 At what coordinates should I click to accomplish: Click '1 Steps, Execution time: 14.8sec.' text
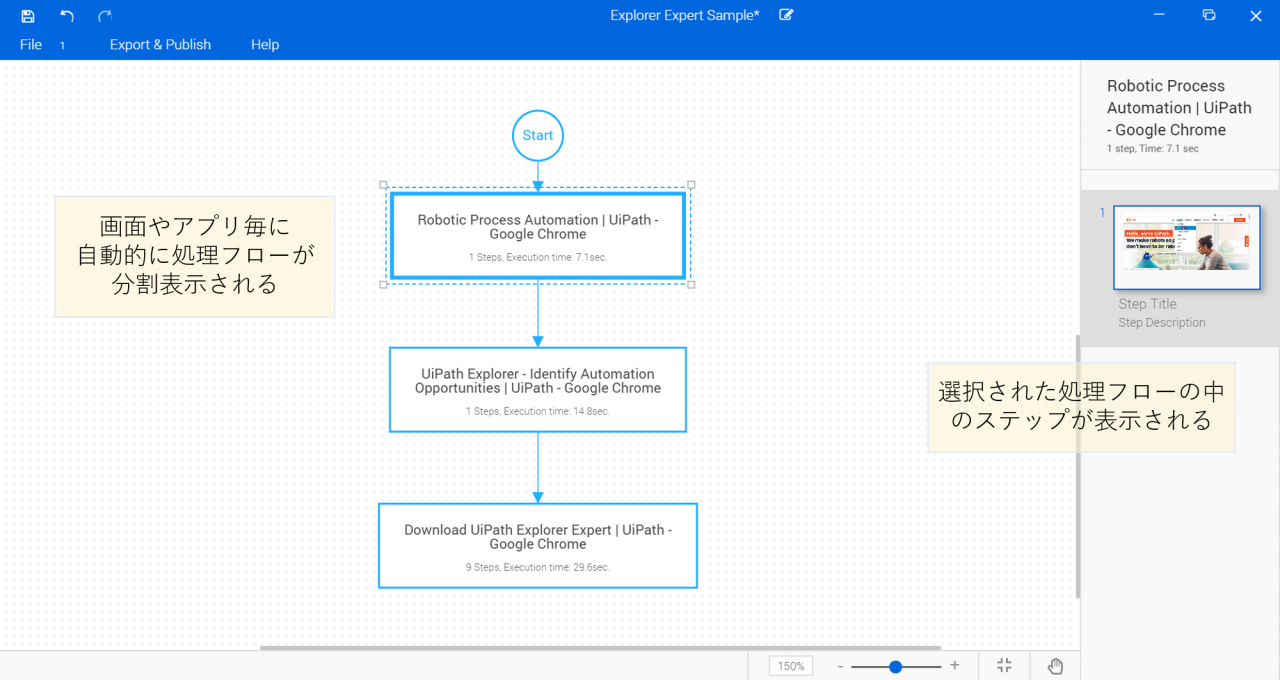538,411
